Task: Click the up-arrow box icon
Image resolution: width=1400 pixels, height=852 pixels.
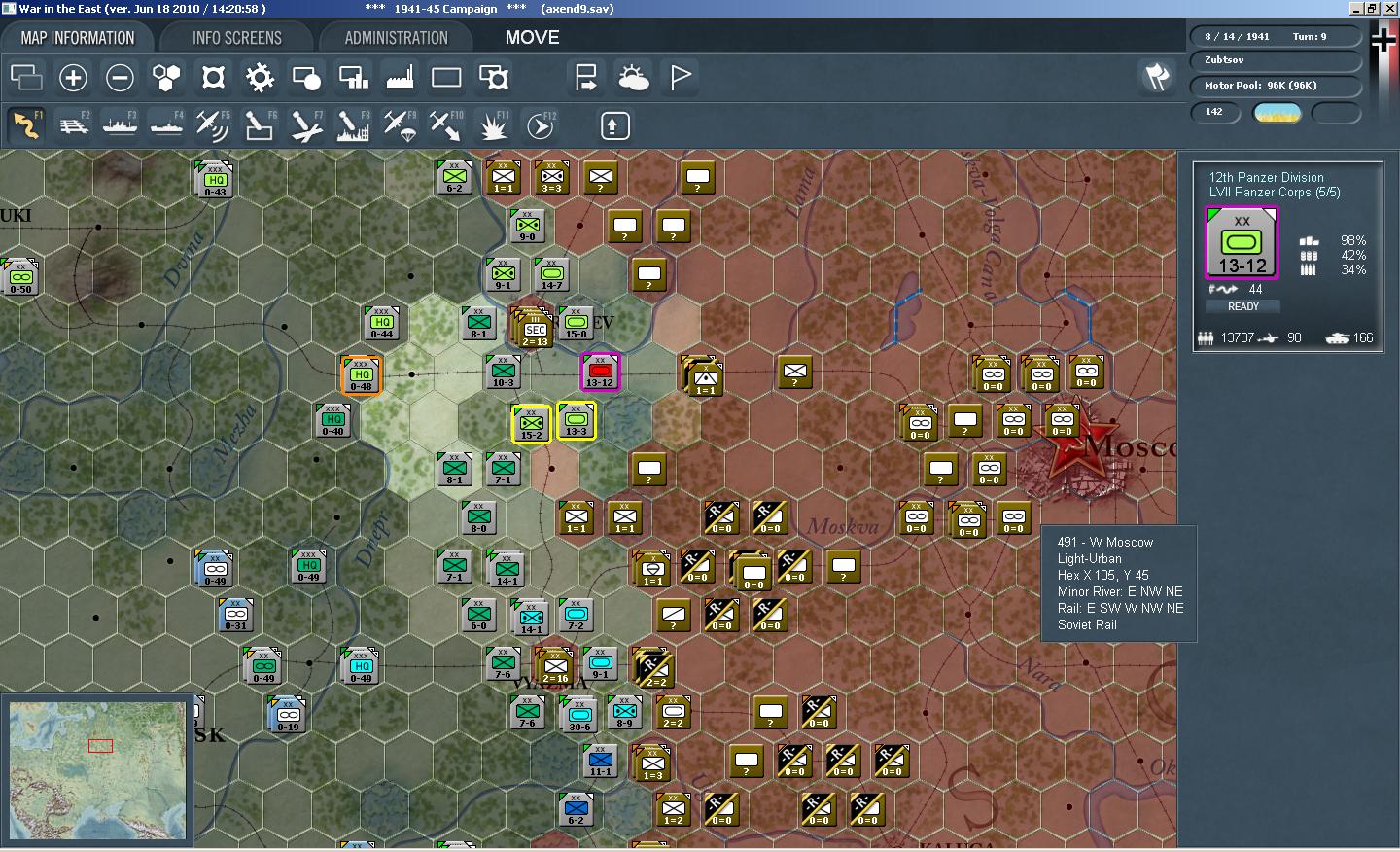Action: (614, 125)
